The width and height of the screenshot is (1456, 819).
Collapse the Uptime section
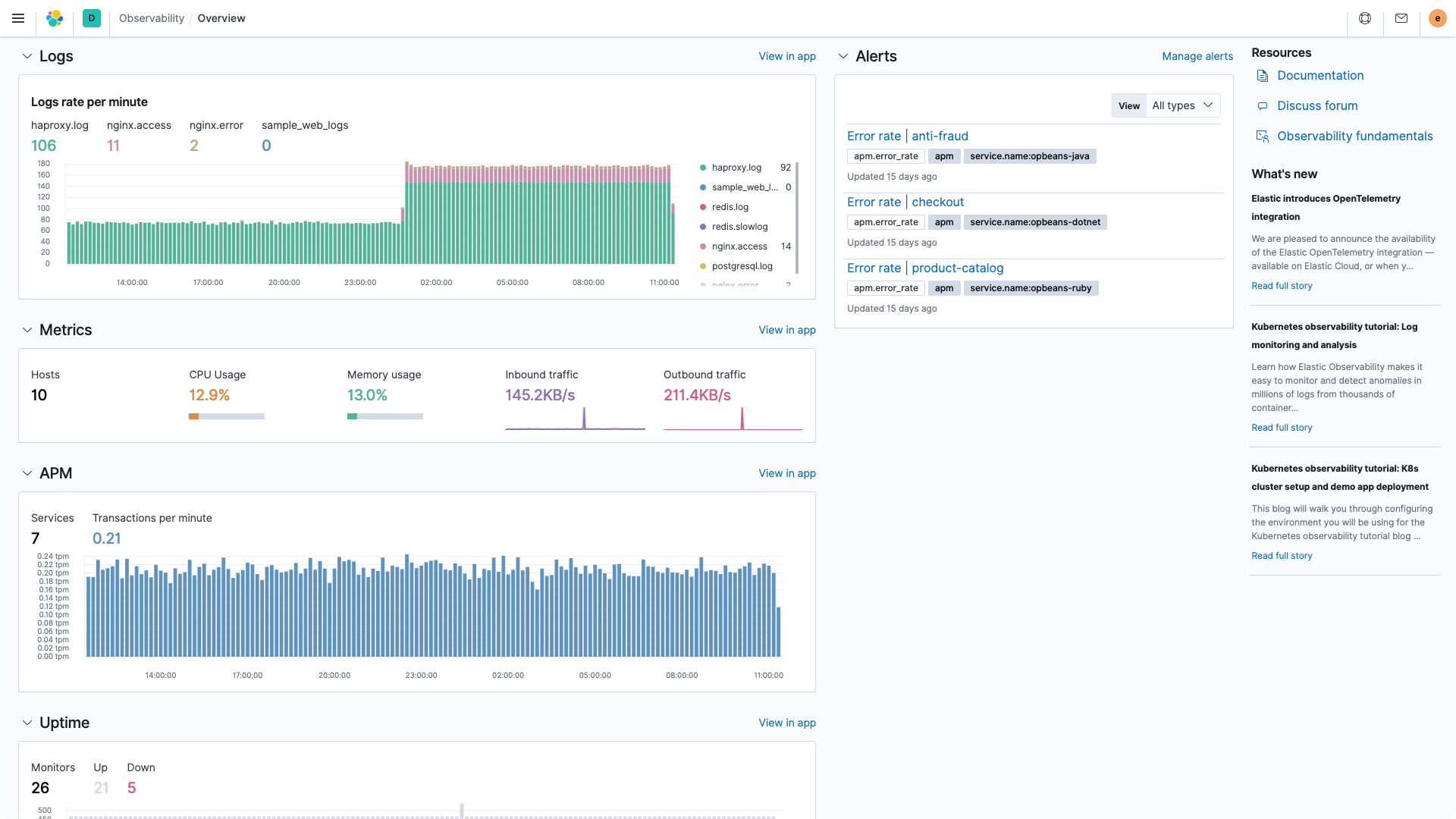tap(27, 722)
